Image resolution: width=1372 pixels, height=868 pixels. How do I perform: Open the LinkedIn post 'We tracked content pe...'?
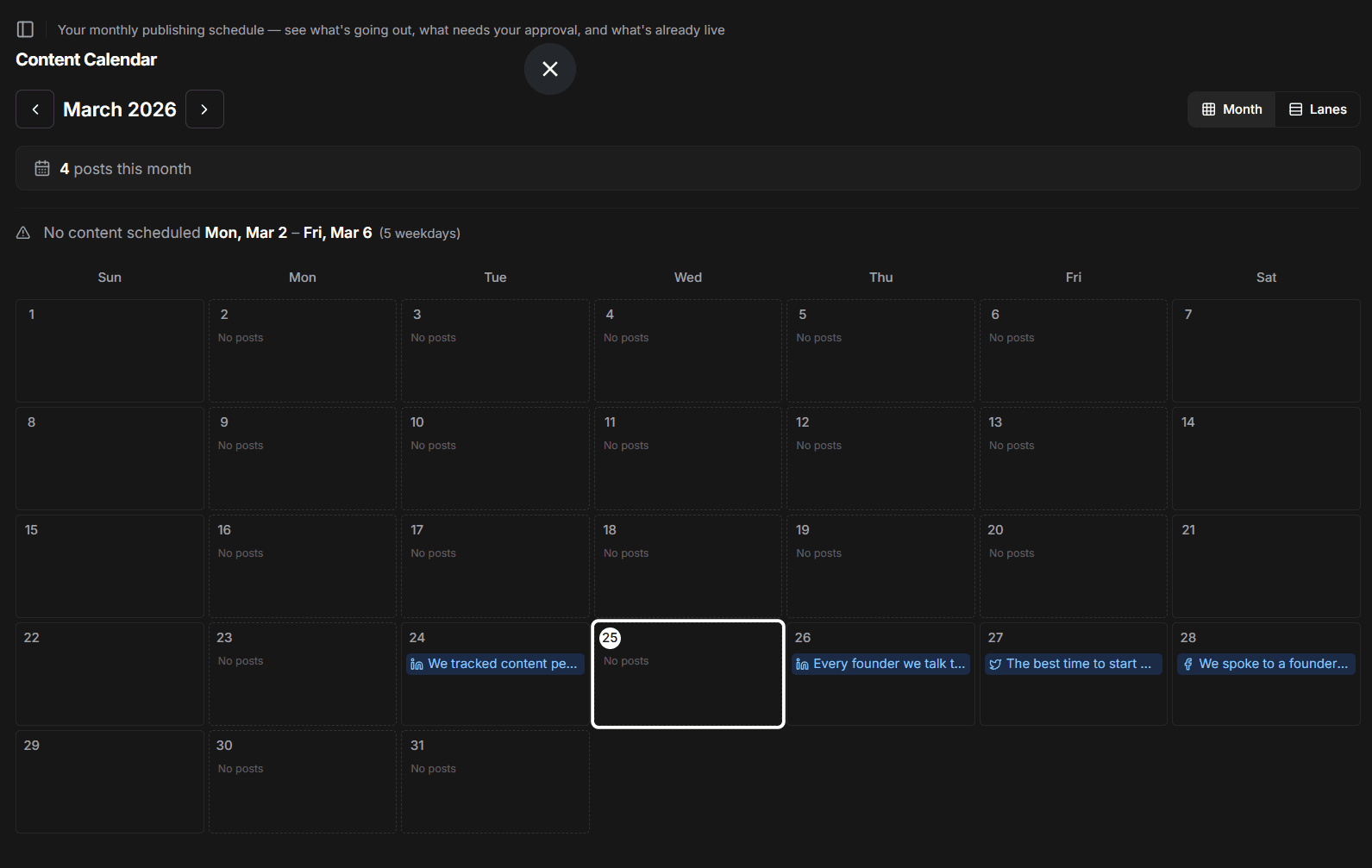pyautogui.click(x=495, y=664)
